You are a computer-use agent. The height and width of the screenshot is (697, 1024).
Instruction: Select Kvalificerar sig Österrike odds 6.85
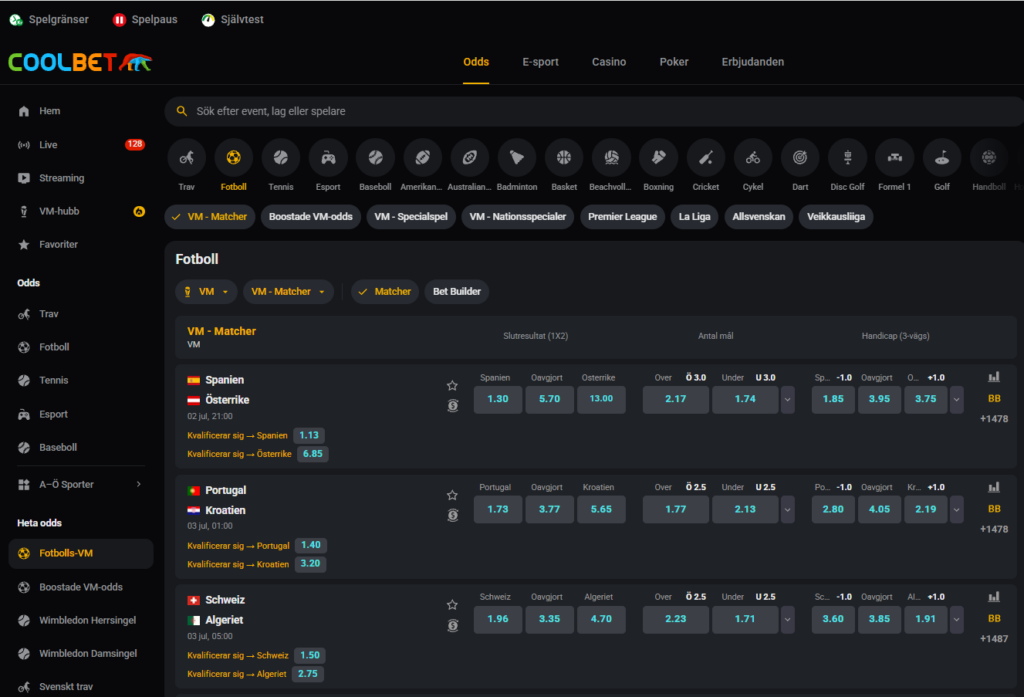312,454
